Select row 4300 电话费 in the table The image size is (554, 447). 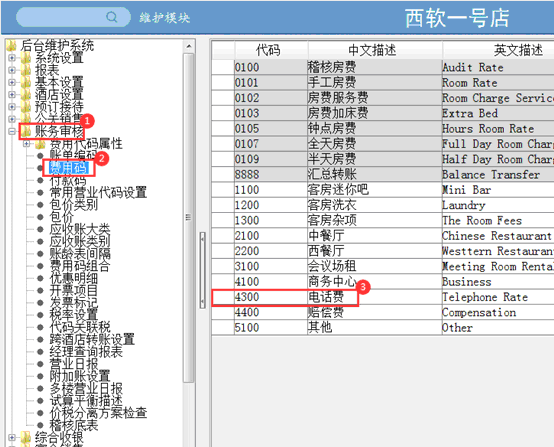point(383,297)
